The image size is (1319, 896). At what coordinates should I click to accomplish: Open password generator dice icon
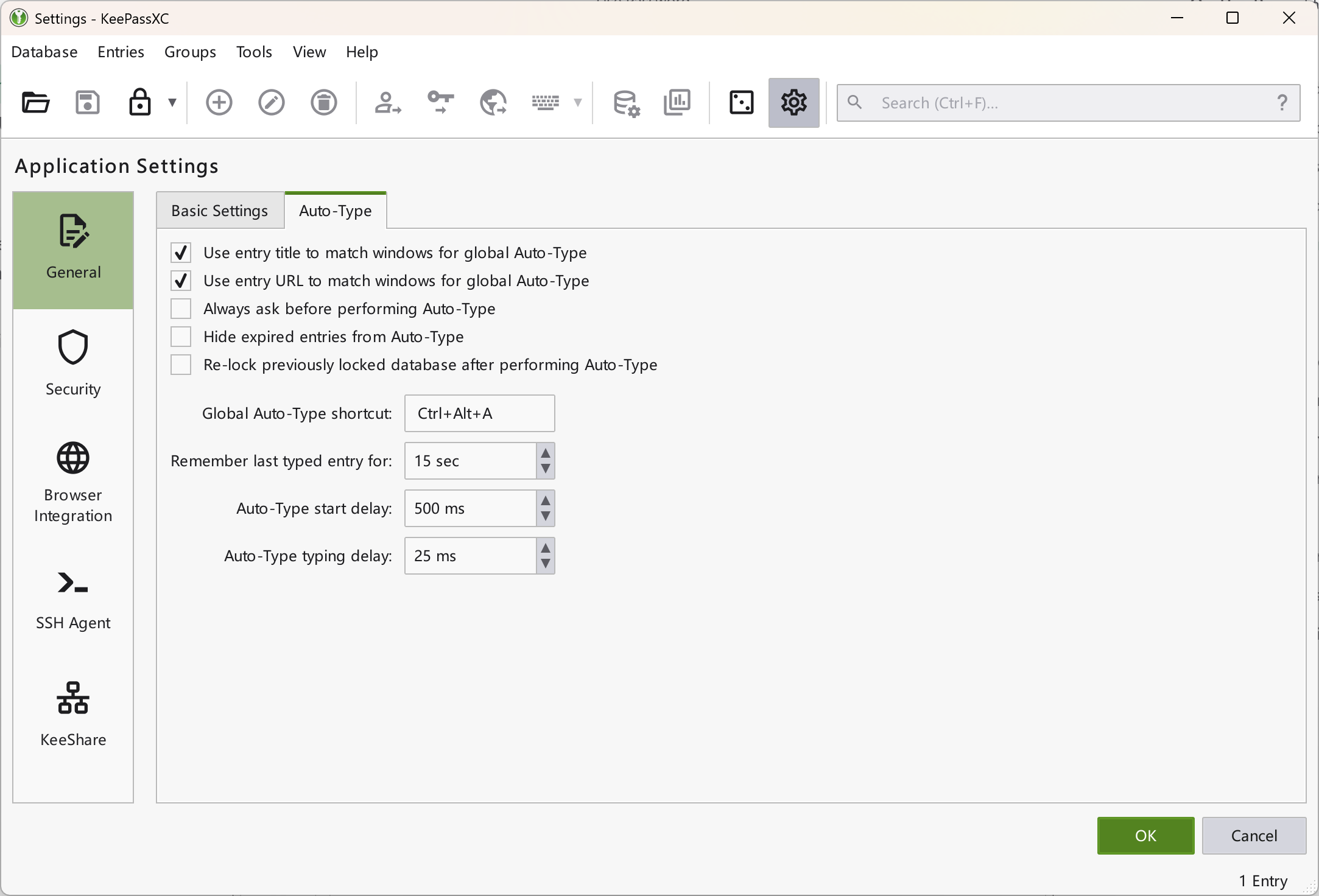(741, 102)
